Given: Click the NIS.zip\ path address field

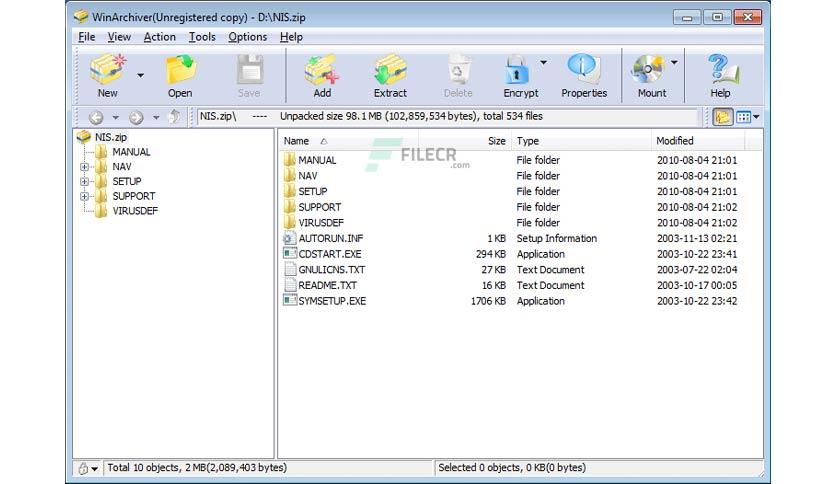Looking at the screenshot, I should click(447, 117).
